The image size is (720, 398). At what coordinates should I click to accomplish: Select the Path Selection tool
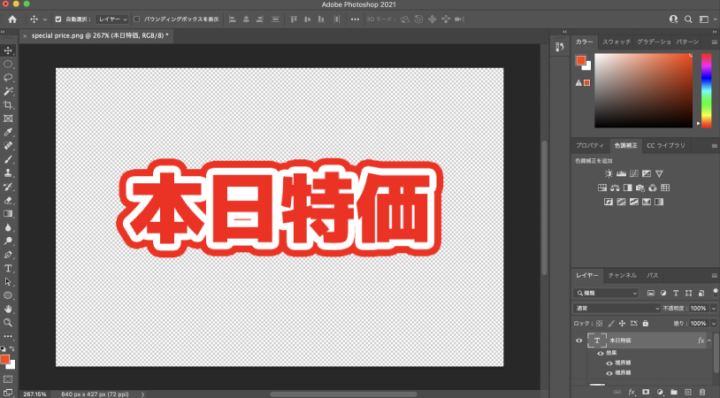coord(8,282)
